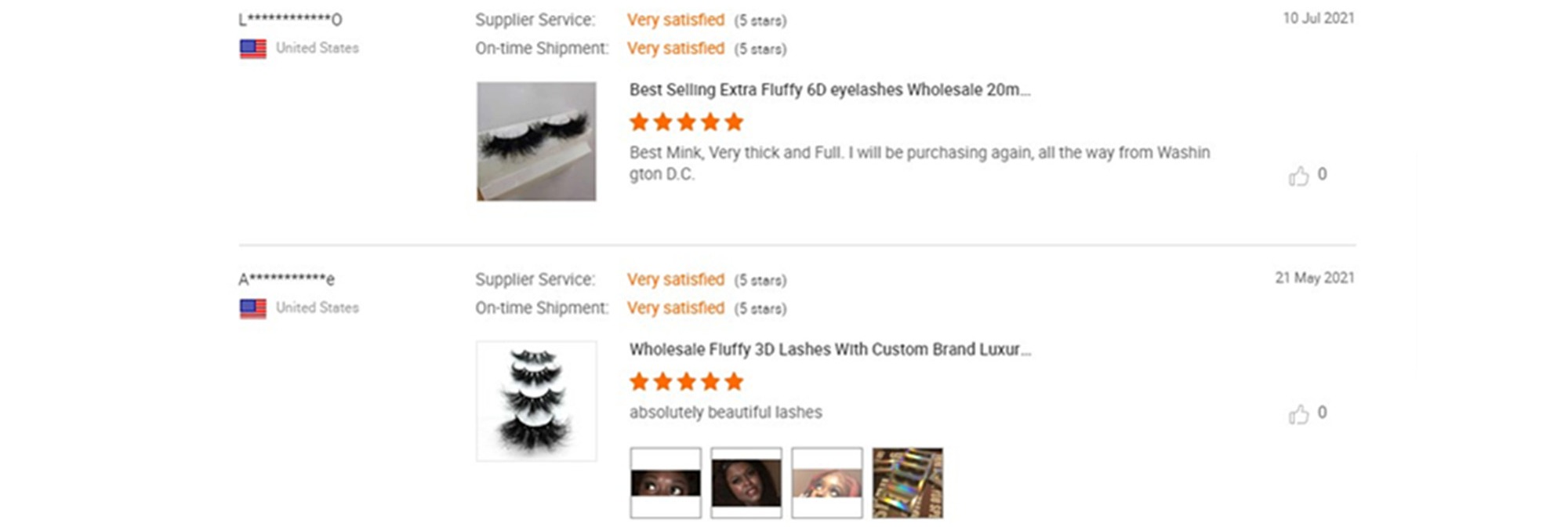1568x531 pixels.
Task: Click the US flag beside reviewer A***e
Action: 252,308
